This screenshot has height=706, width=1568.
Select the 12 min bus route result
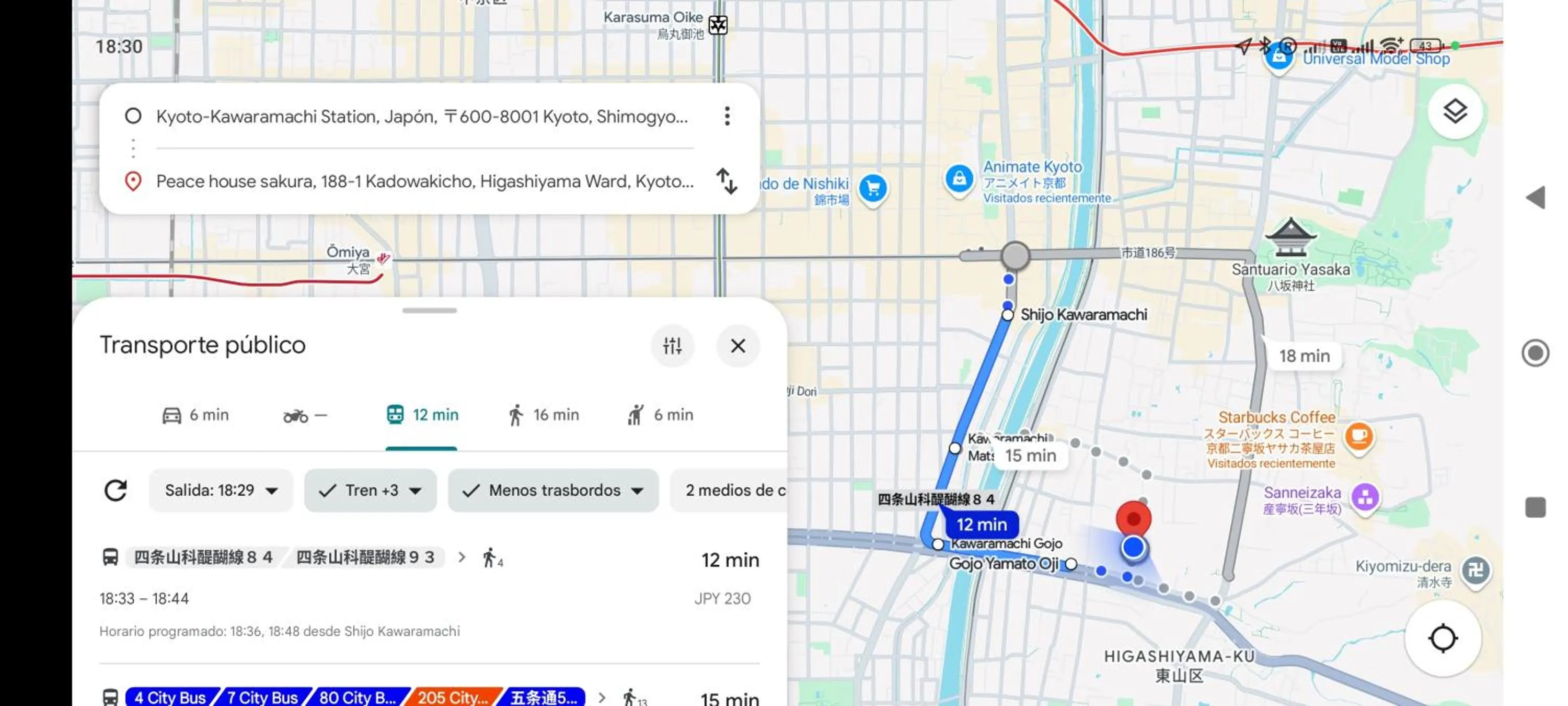(x=429, y=594)
